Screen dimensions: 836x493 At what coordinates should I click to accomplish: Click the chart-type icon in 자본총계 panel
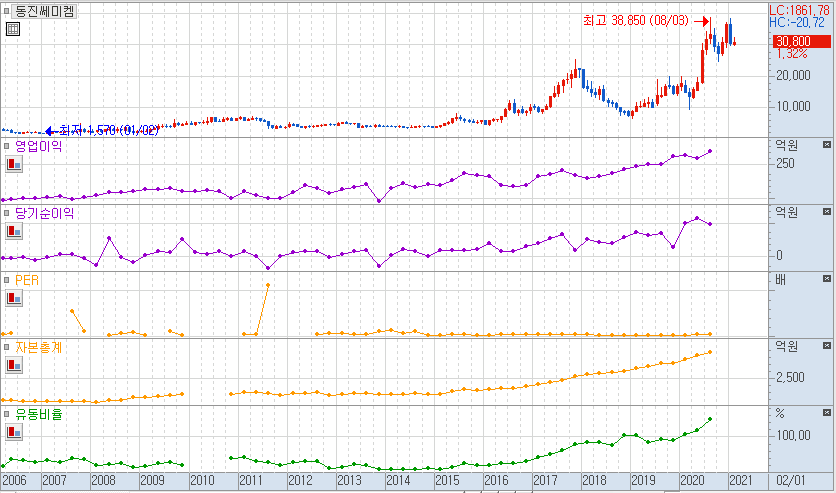tap(14, 366)
